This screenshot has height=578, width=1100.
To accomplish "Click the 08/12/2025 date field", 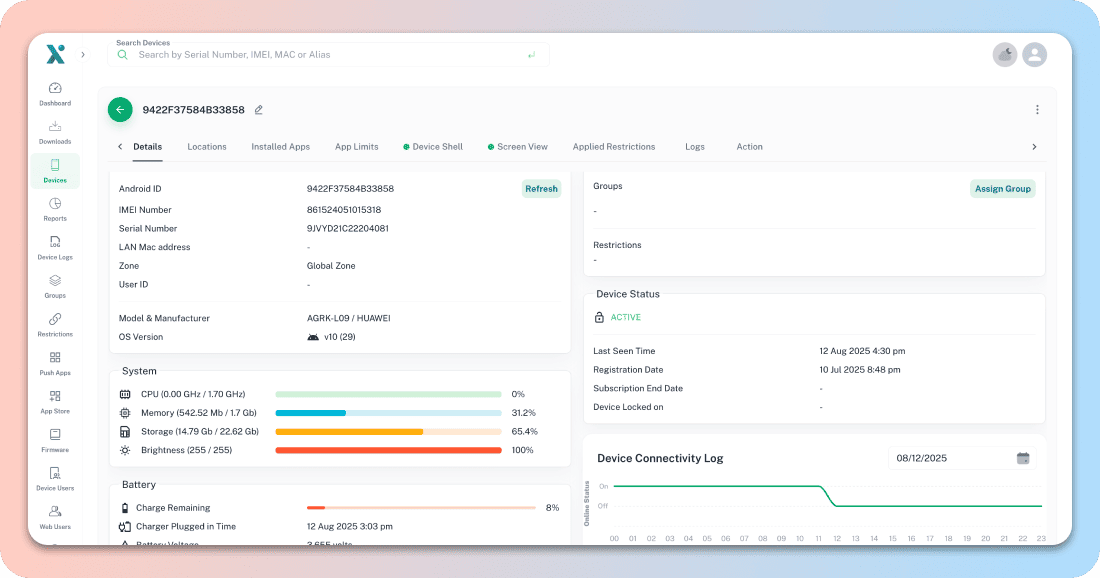I will [962, 458].
